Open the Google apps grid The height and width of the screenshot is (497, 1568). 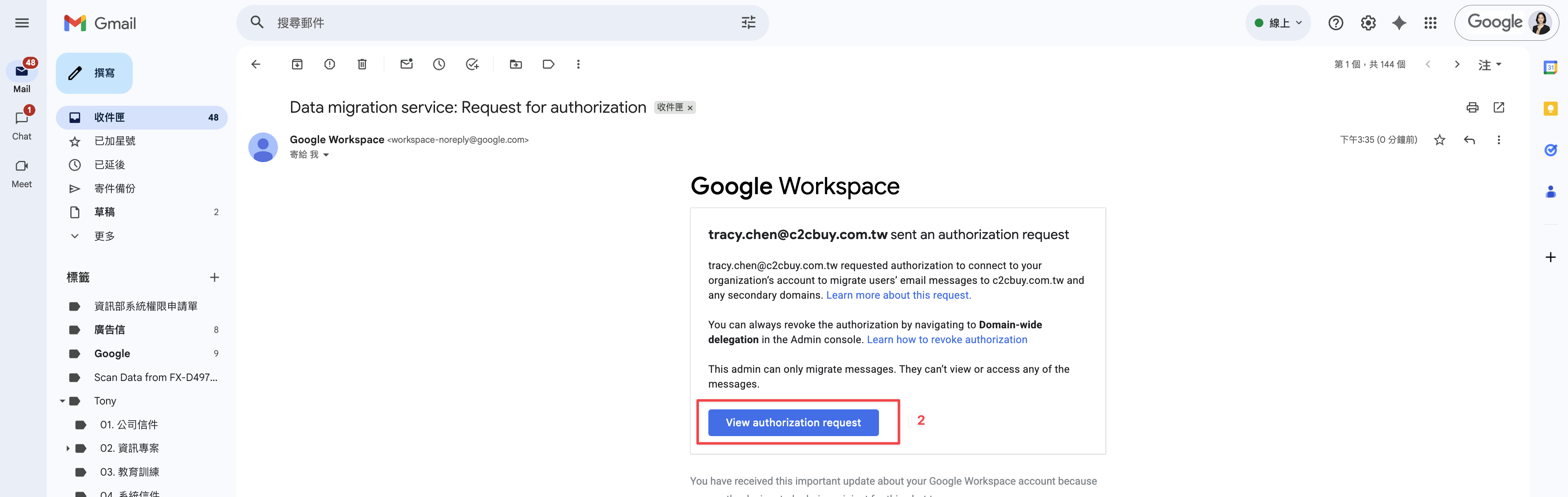click(1430, 23)
